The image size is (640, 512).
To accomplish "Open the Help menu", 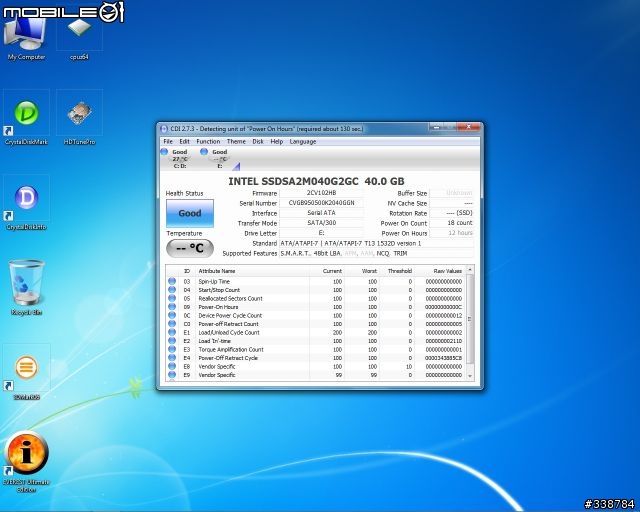I will (277, 142).
